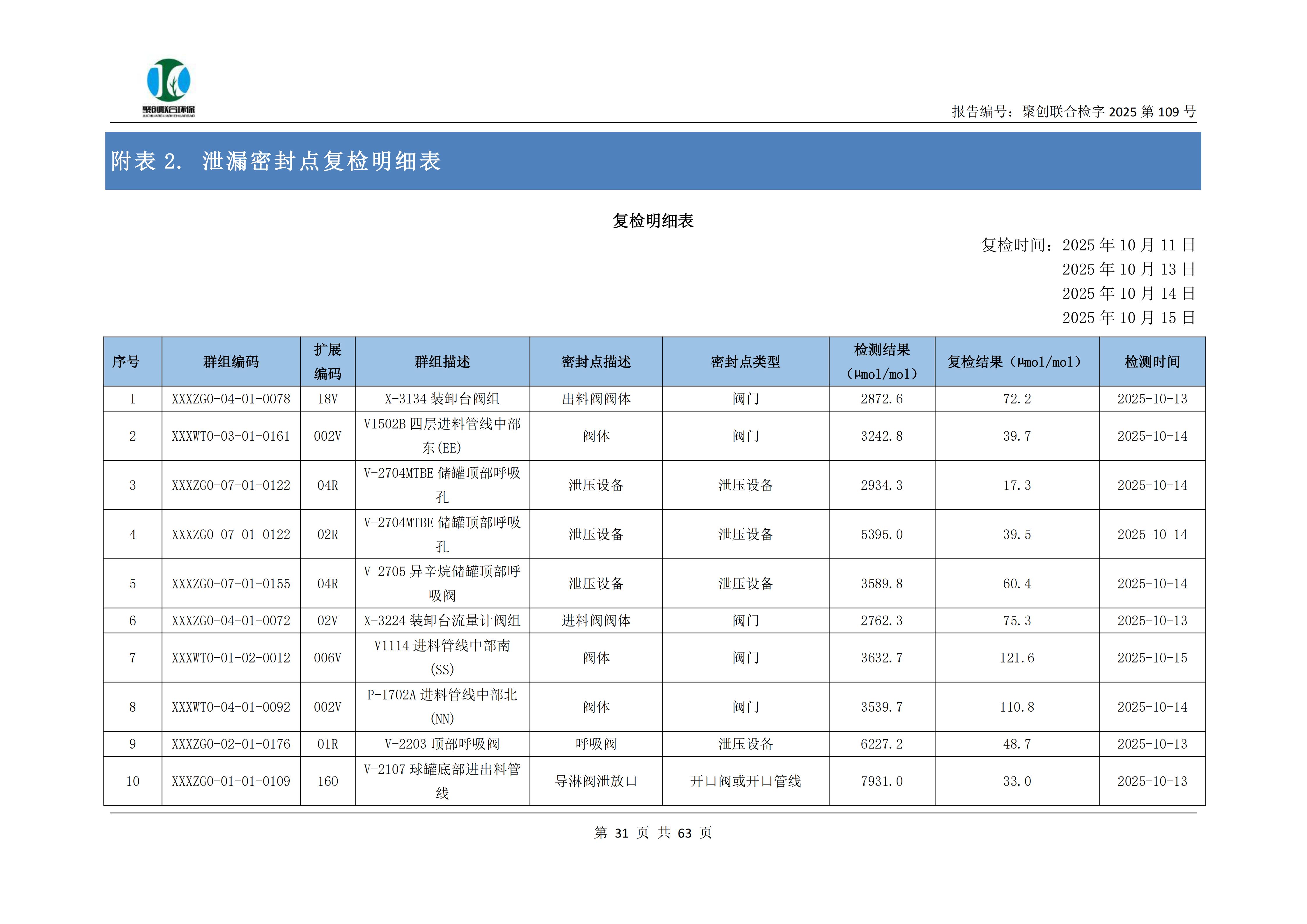Click extension code 006V cell
This screenshot has height=924, width=1307.
pyautogui.click(x=327, y=658)
